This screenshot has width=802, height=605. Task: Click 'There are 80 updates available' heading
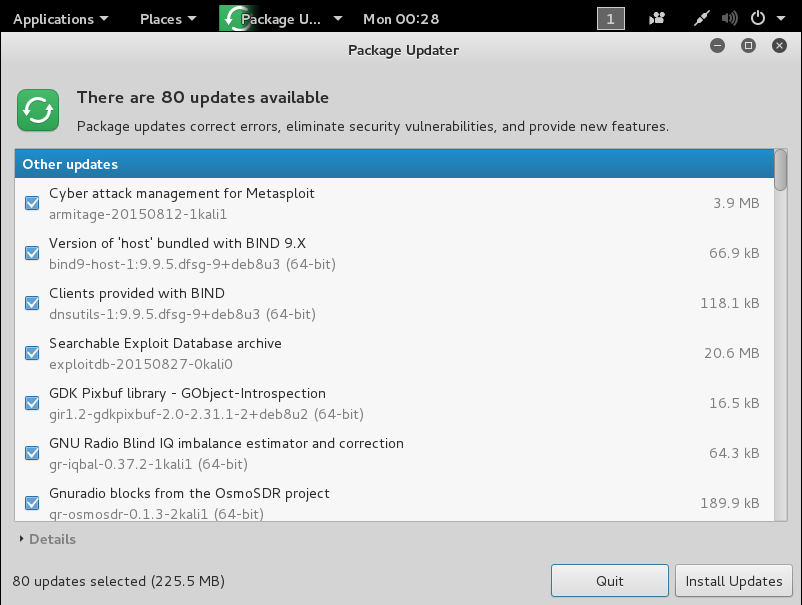click(x=203, y=97)
